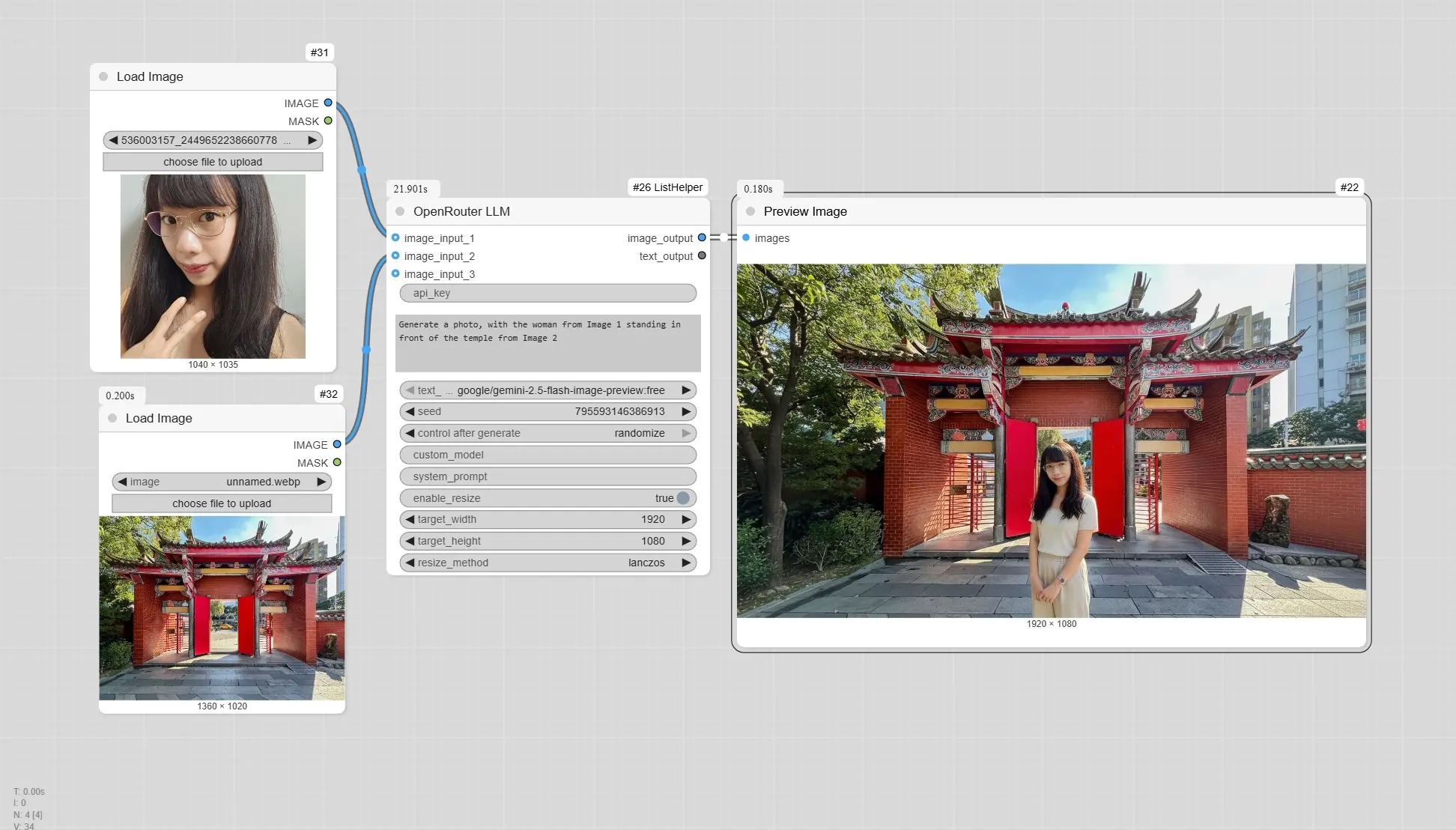Click the api_key input field

click(x=548, y=293)
